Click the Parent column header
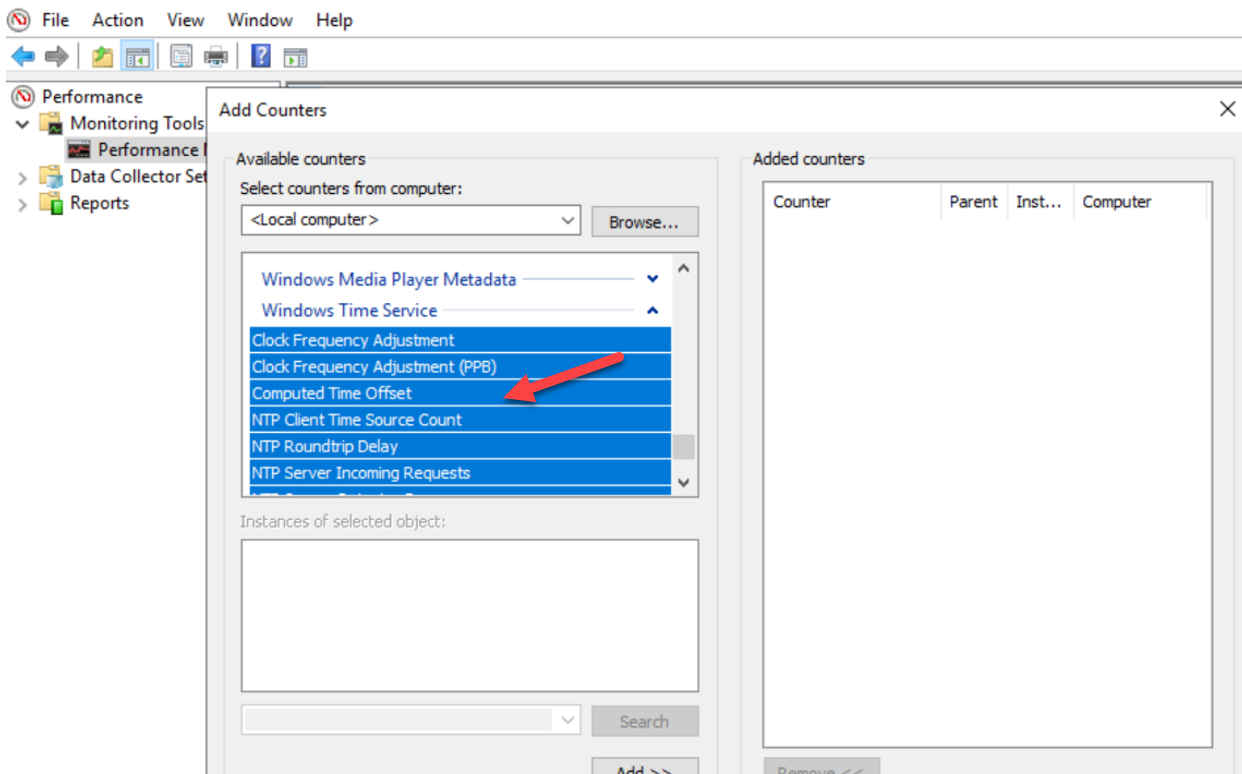1242x774 pixels. (x=973, y=202)
